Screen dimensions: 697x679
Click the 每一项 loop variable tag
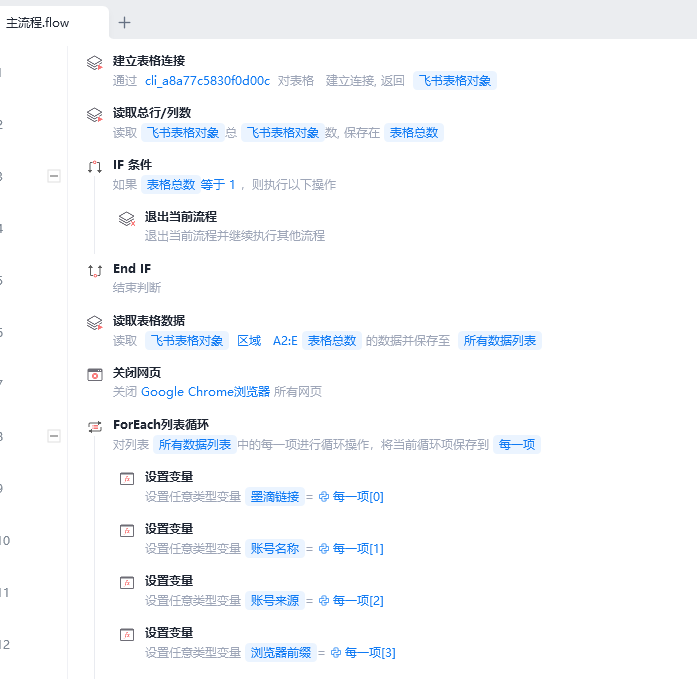click(x=517, y=445)
